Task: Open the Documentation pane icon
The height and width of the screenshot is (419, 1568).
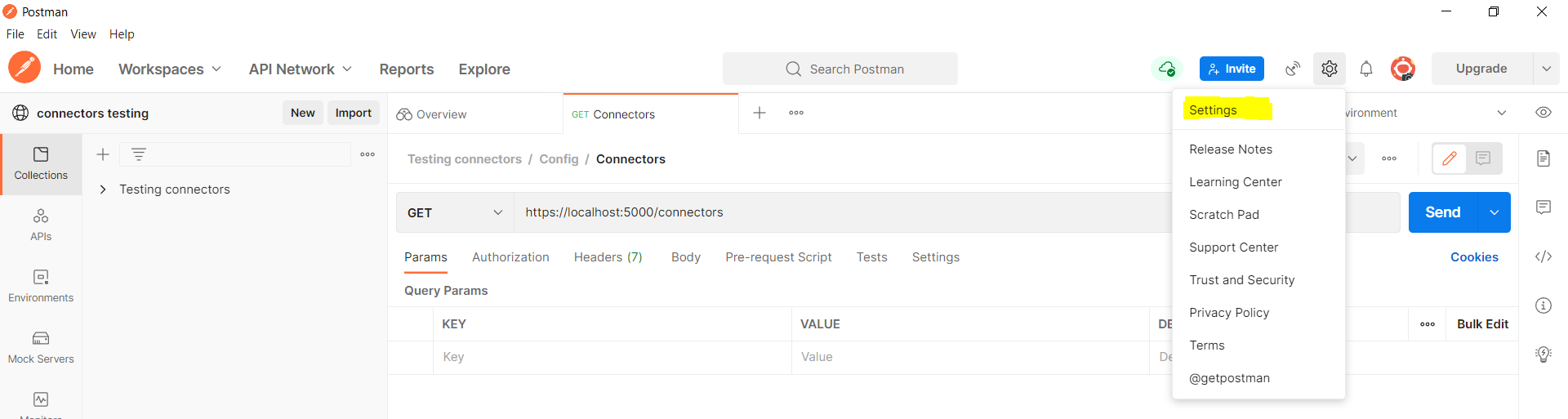Action: coord(1543,158)
